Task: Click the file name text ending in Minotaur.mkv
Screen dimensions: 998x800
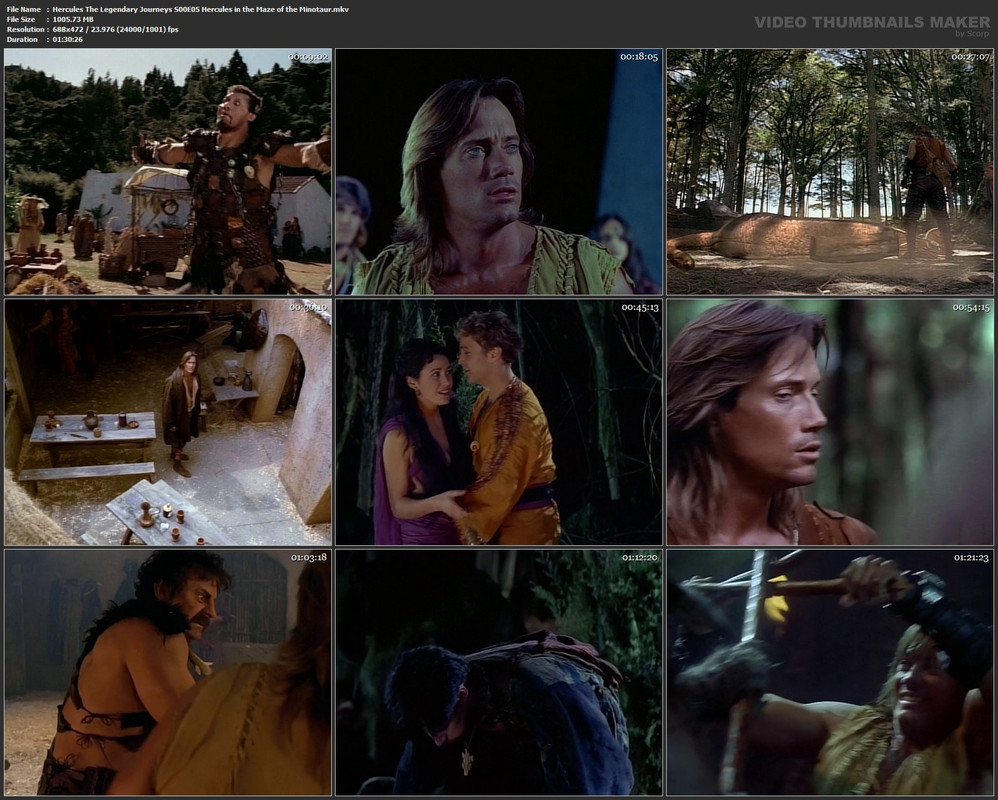Action: click(x=200, y=9)
